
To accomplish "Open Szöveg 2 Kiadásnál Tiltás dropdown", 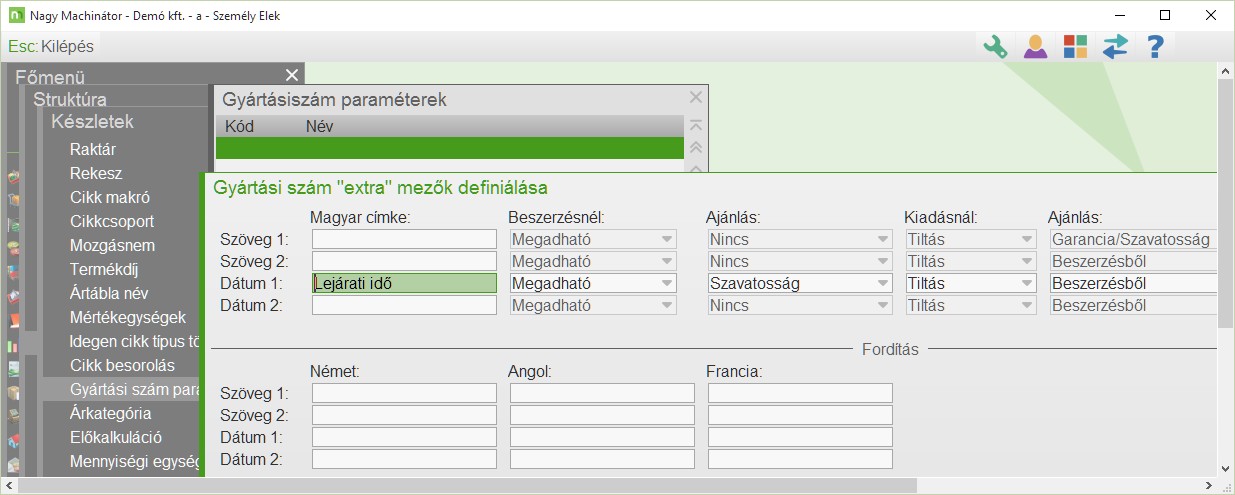I will point(971,261).
